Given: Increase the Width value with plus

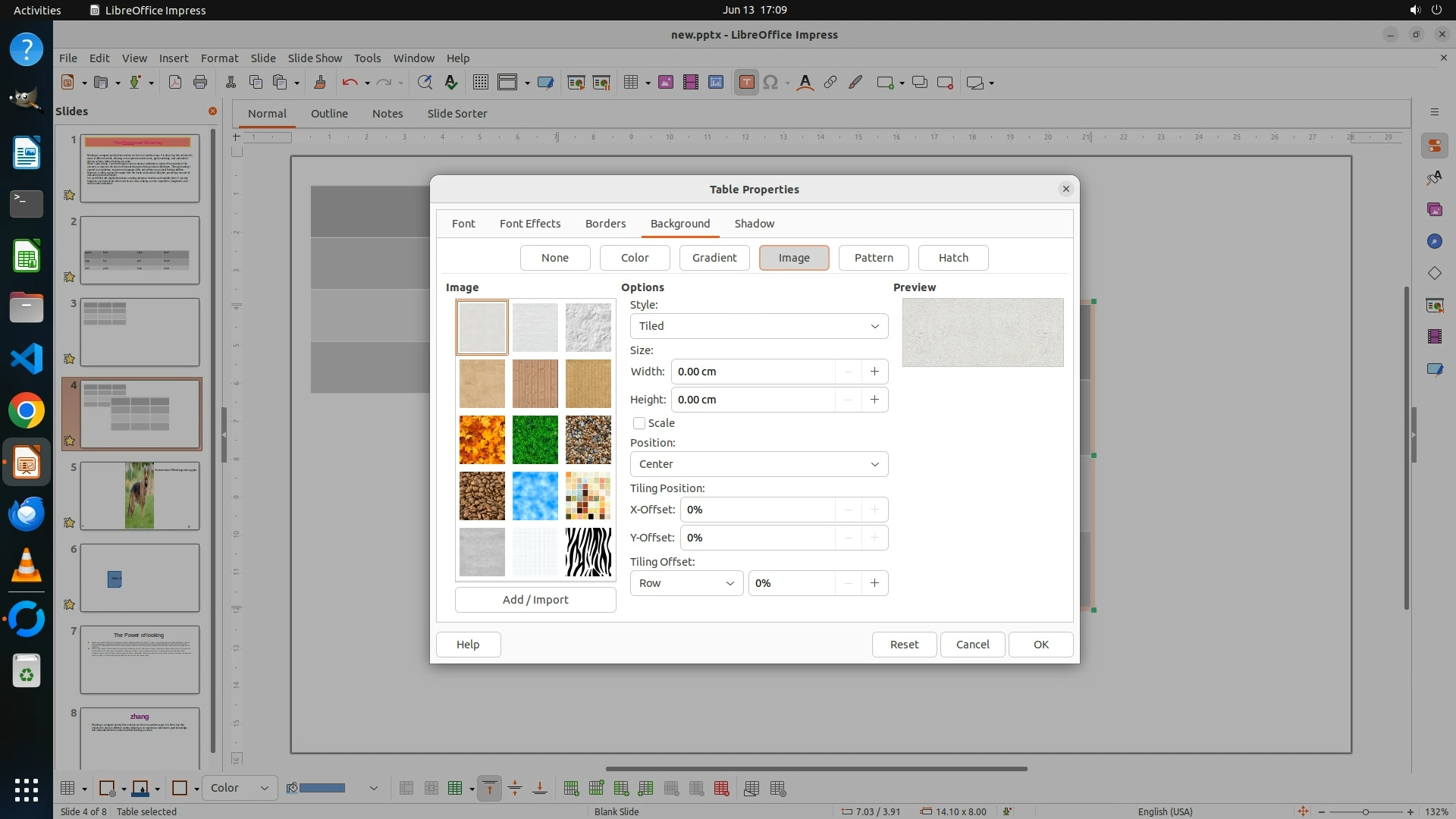Looking at the screenshot, I should point(874,372).
